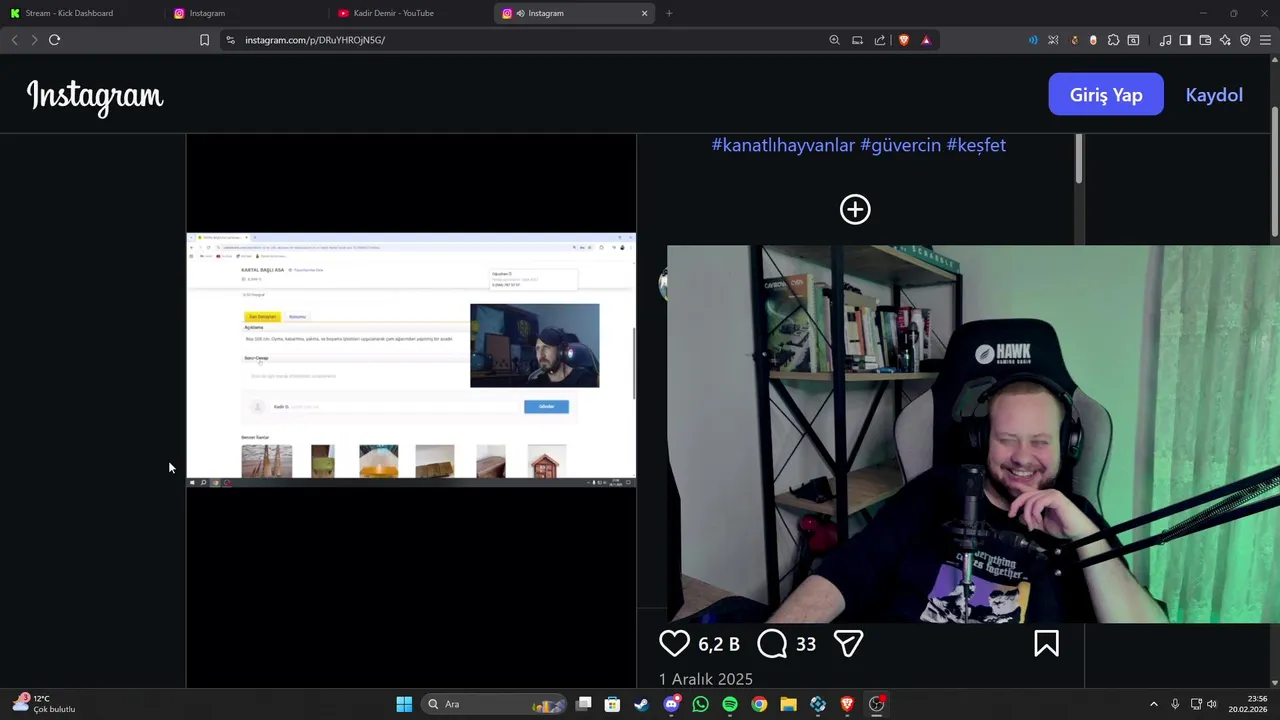Share the post with the paper plane icon
Image resolution: width=1280 pixels, height=720 pixels.
pos(848,644)
